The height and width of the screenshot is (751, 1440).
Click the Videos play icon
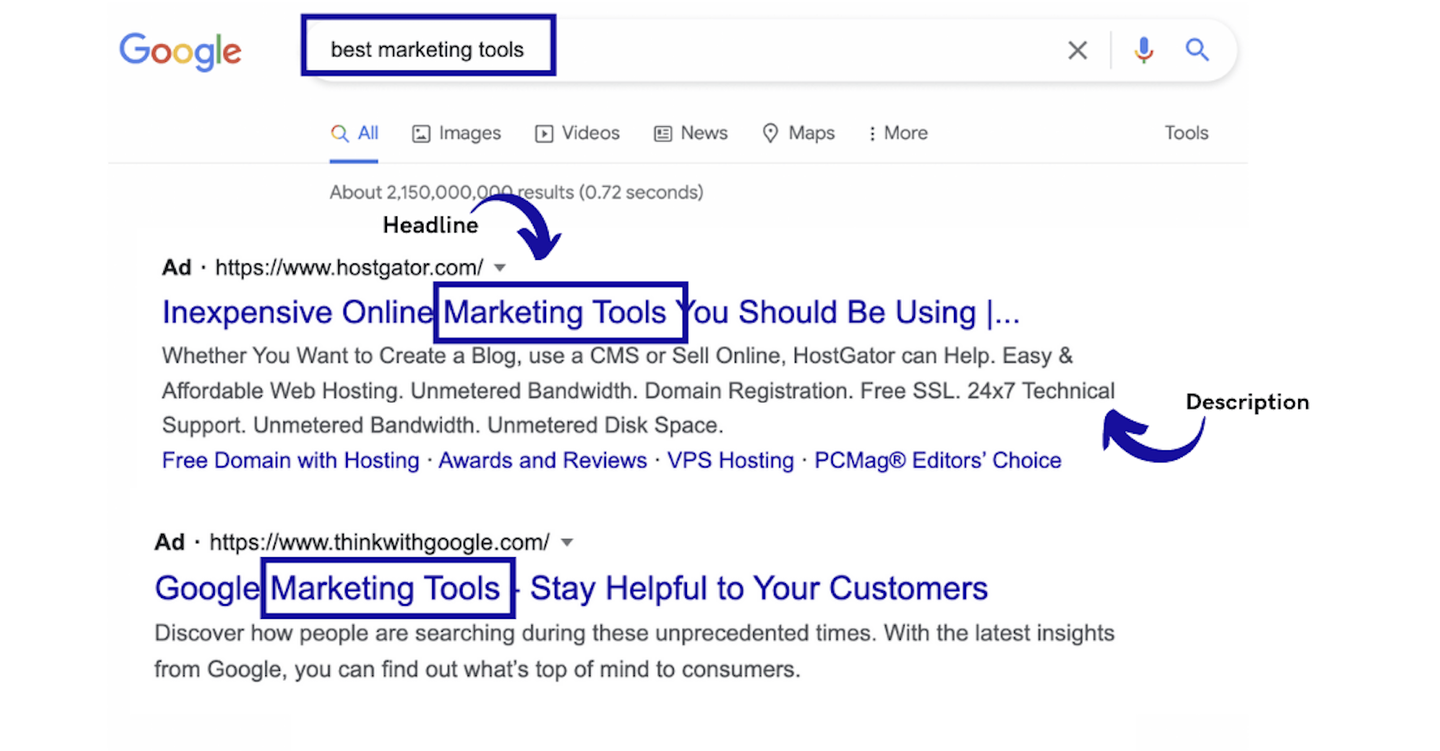coord(544,132)
